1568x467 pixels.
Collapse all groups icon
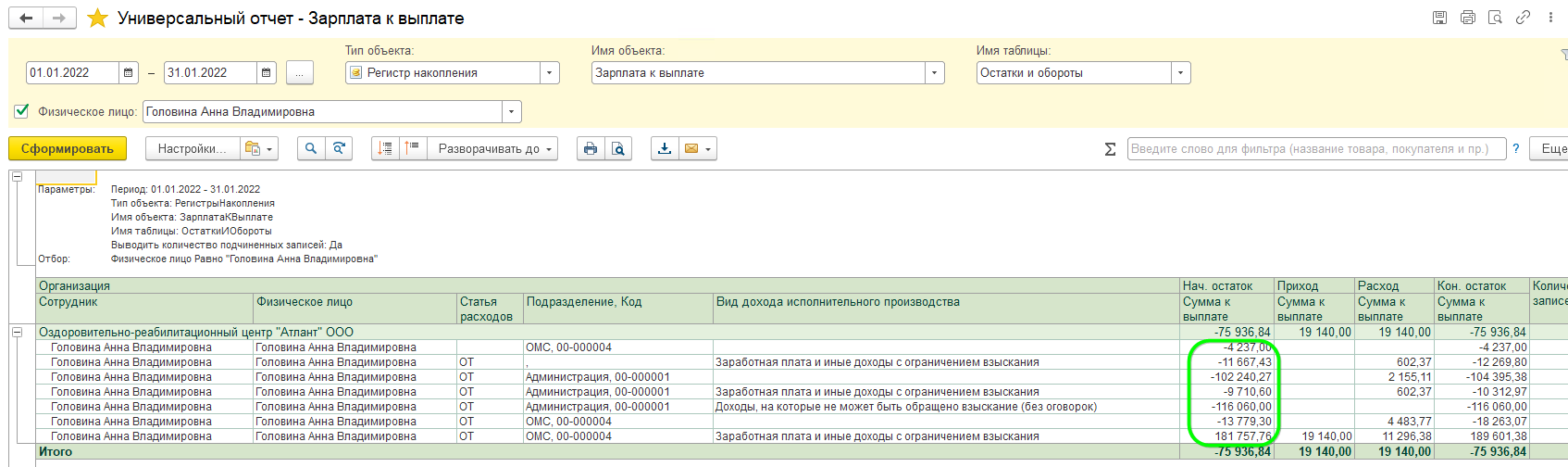point(386,148)
